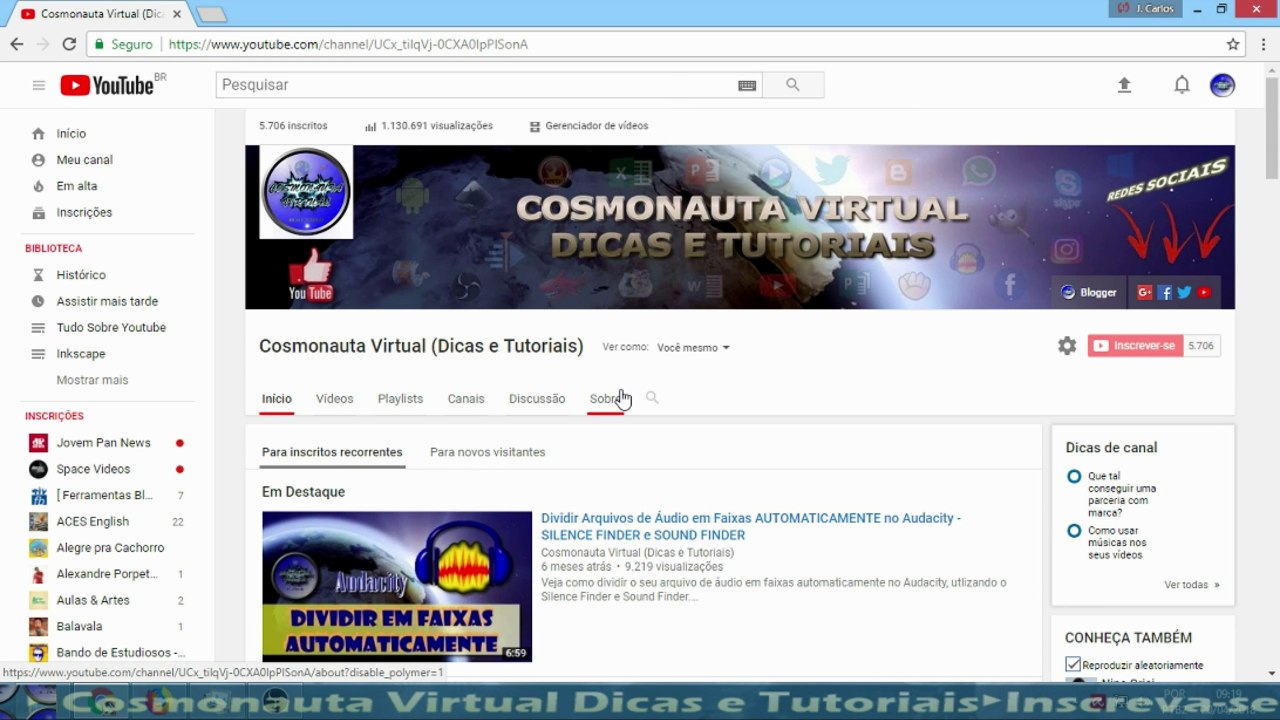Switch to Para novos visitantes view
The height and width of the screenshot is (720, 1280).
[488, 452]
